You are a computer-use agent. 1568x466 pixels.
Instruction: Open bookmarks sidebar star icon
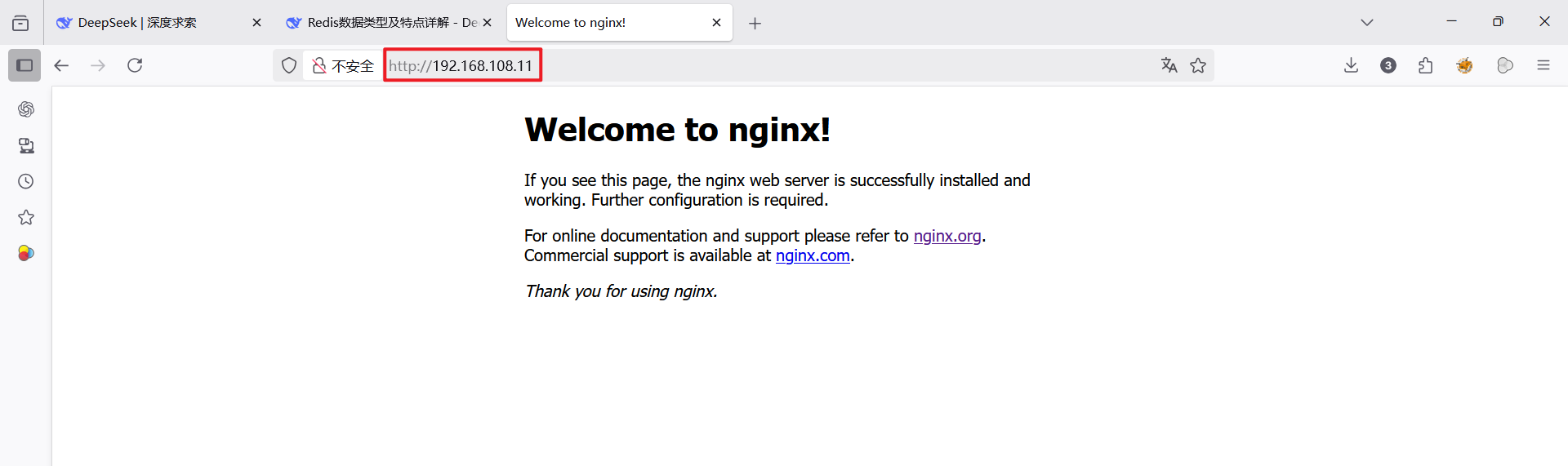26,217
